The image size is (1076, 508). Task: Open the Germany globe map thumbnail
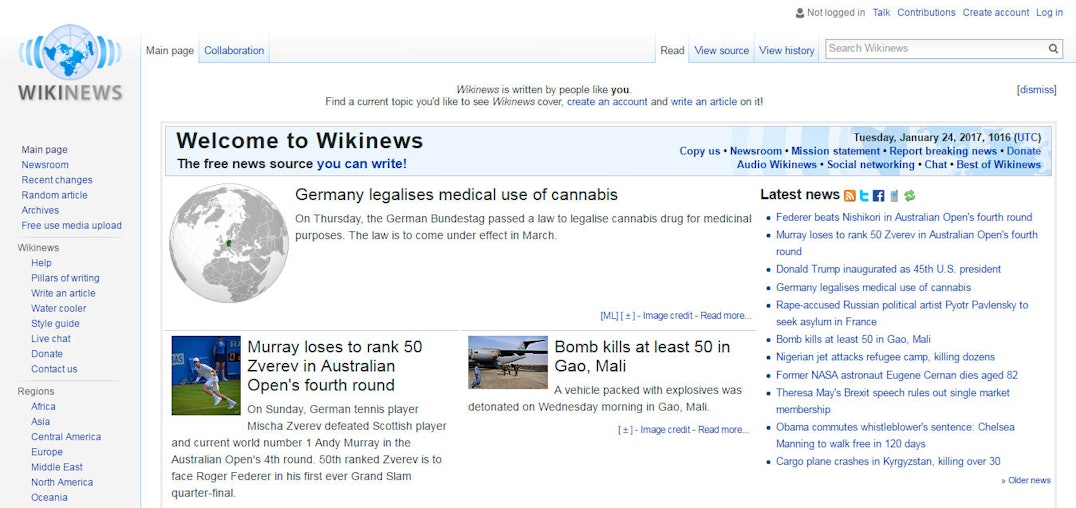pyautogui.click(x=229, y=243)
